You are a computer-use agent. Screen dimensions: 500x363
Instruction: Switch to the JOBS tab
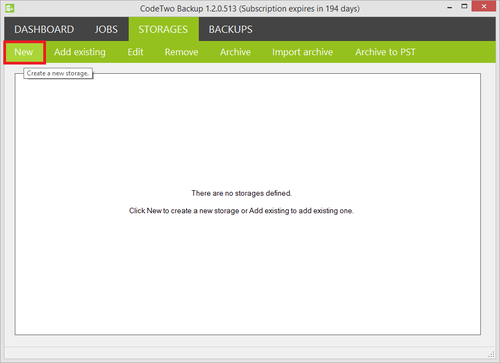coord(106,29)
